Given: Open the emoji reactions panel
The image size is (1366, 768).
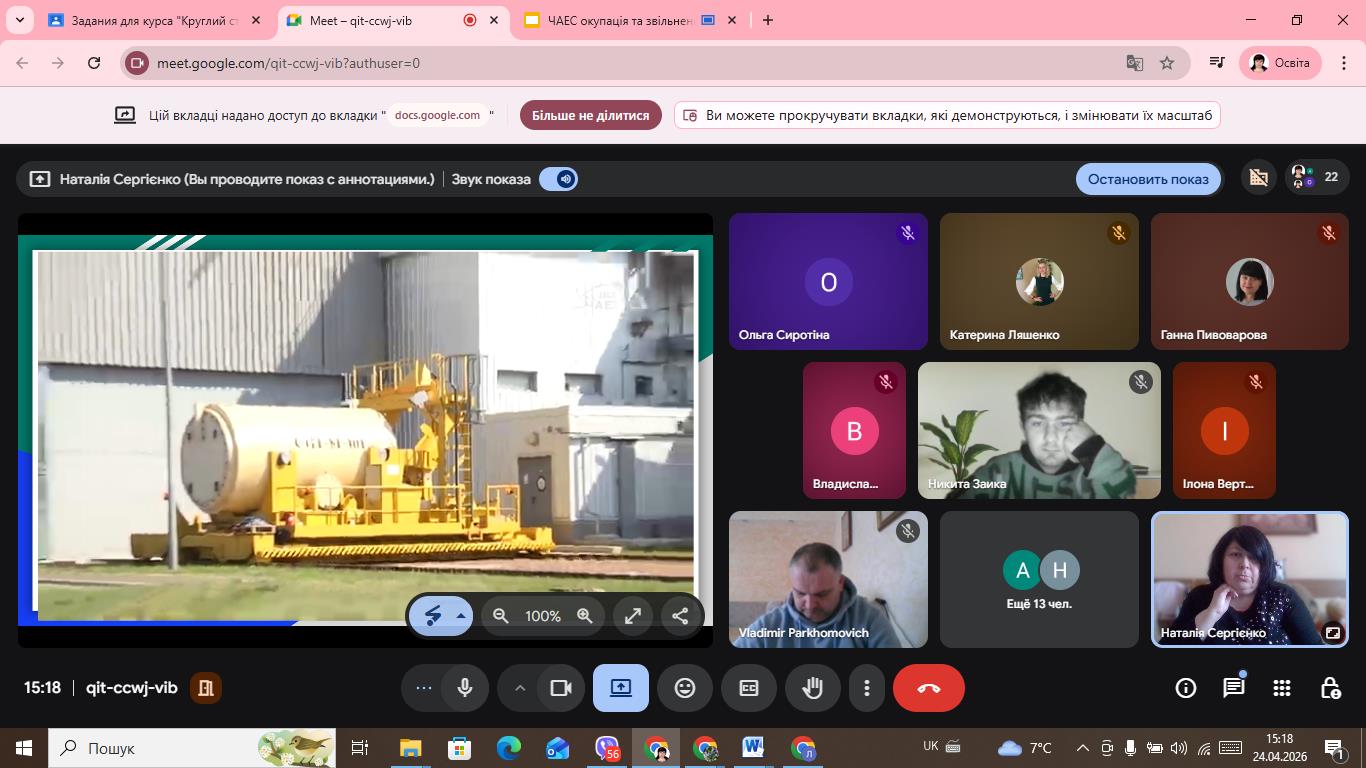Looking at the screenshot, I should coord(684,688).
